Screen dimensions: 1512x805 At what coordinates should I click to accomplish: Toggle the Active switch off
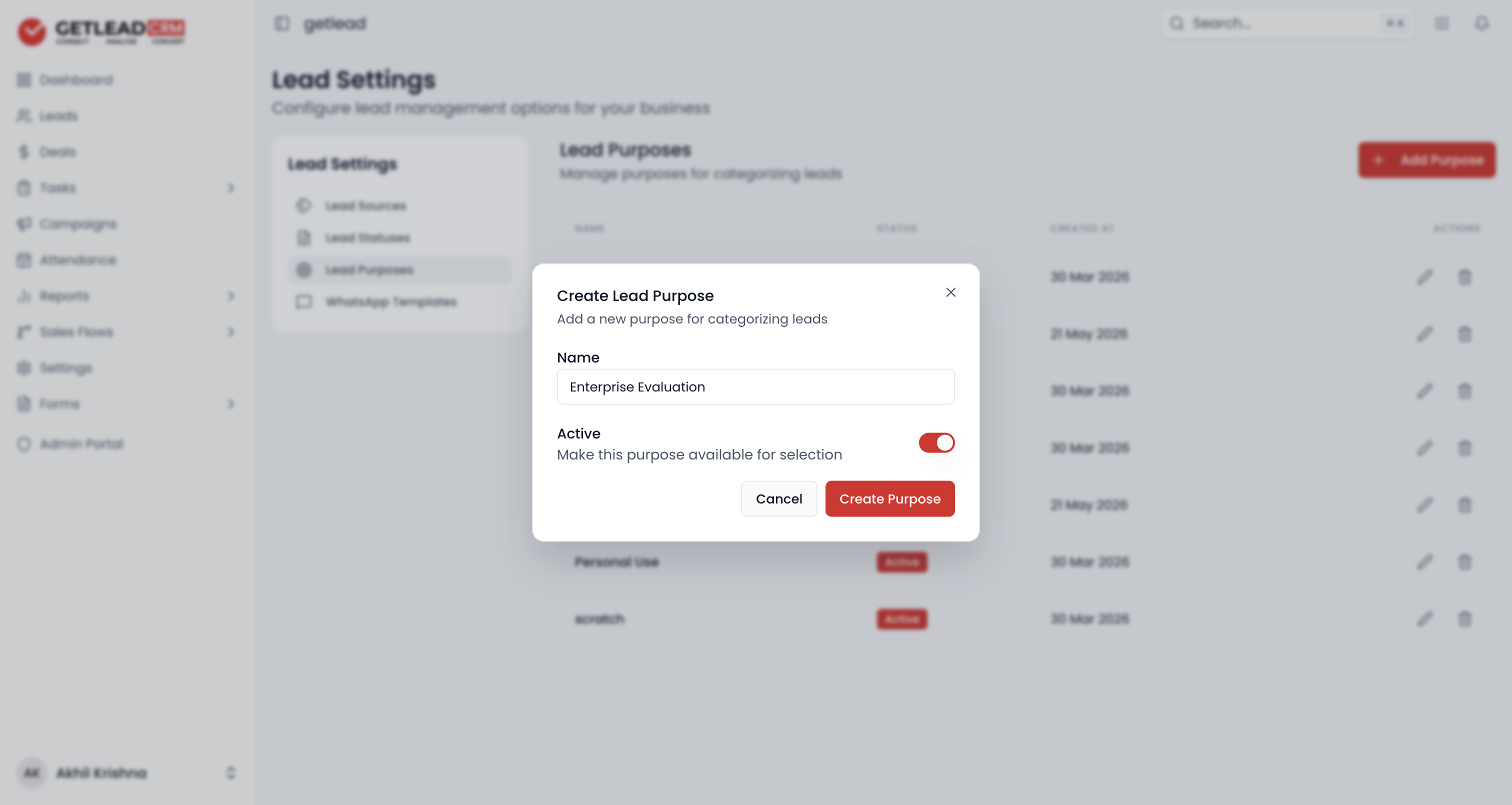click(937, 442)
